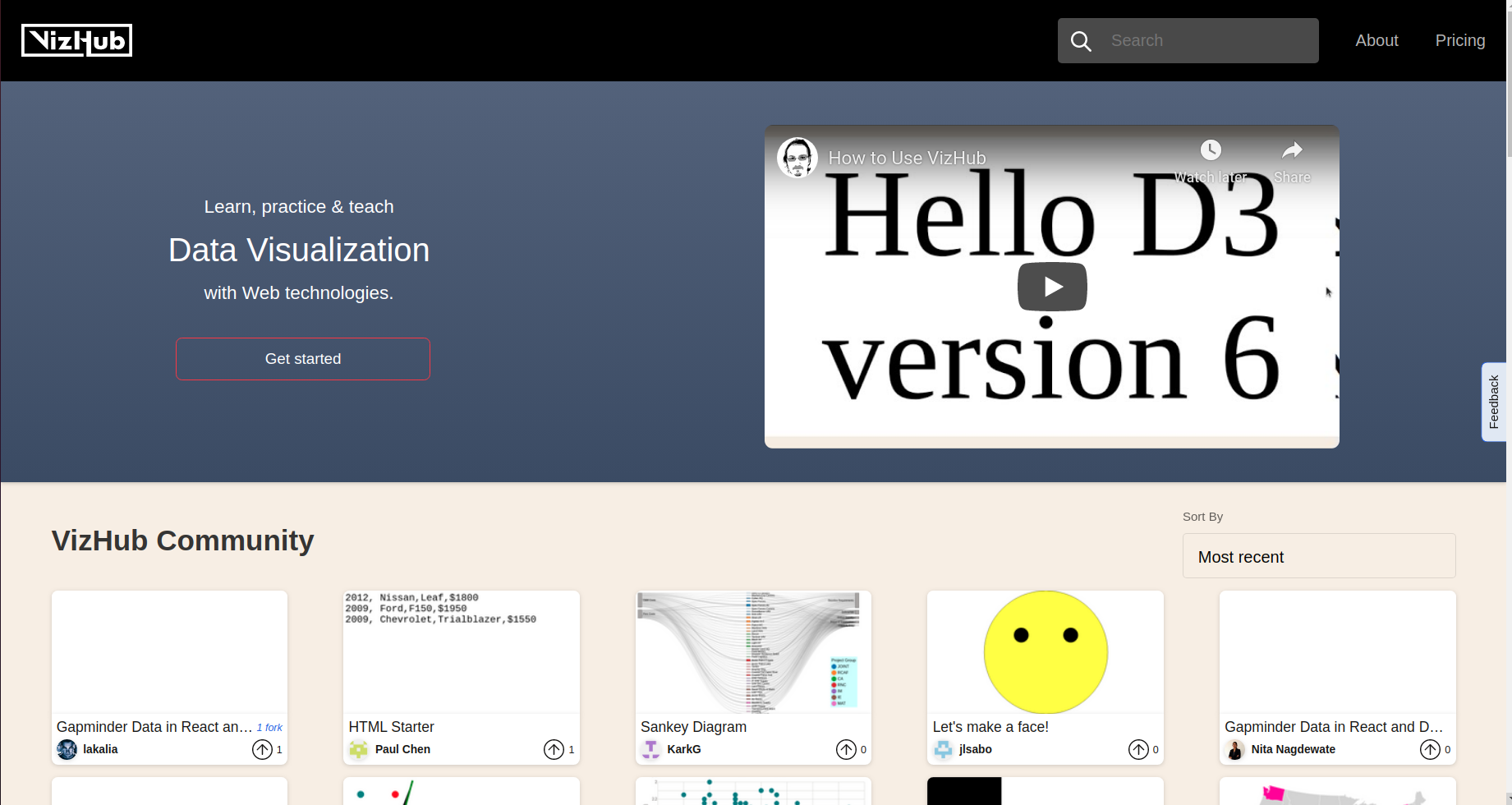Upvote the HTML Starter visualization

tap(553, 749)
